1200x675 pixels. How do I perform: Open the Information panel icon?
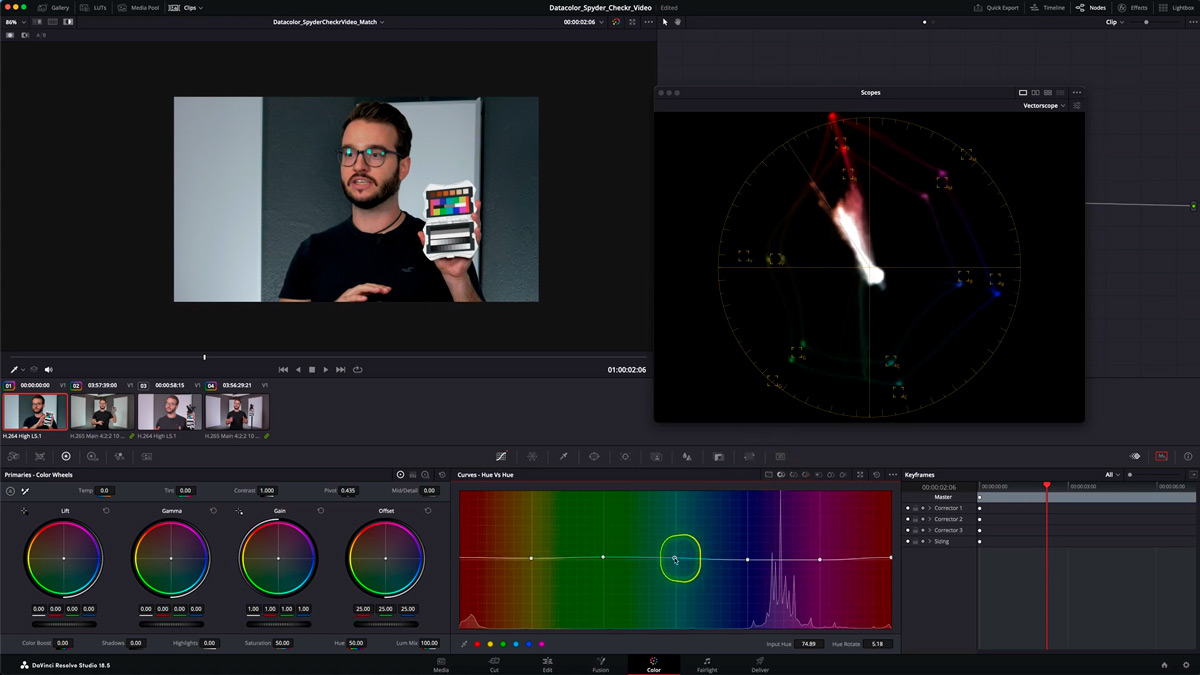1188,456
